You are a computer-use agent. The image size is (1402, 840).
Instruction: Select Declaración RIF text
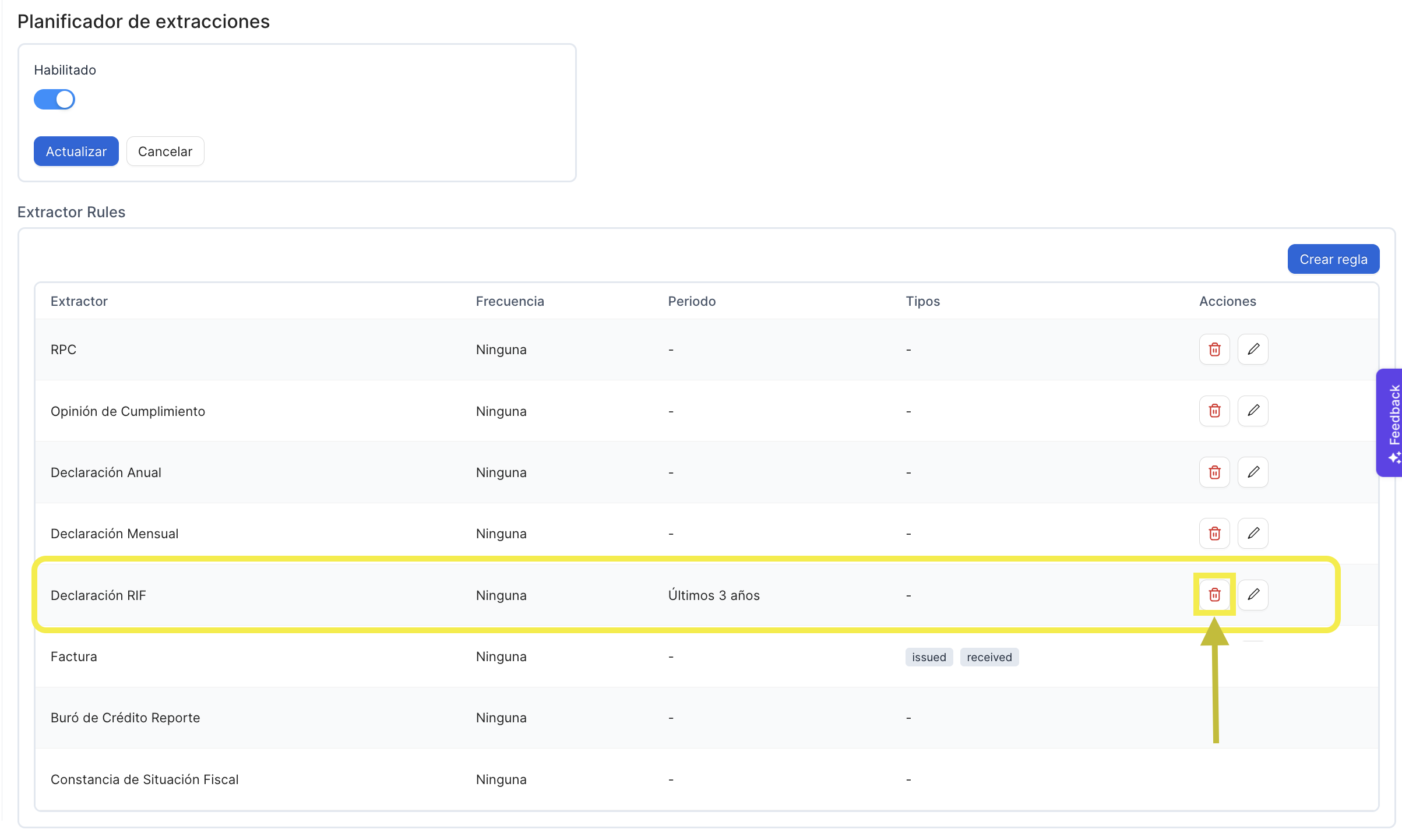point(98,595)
